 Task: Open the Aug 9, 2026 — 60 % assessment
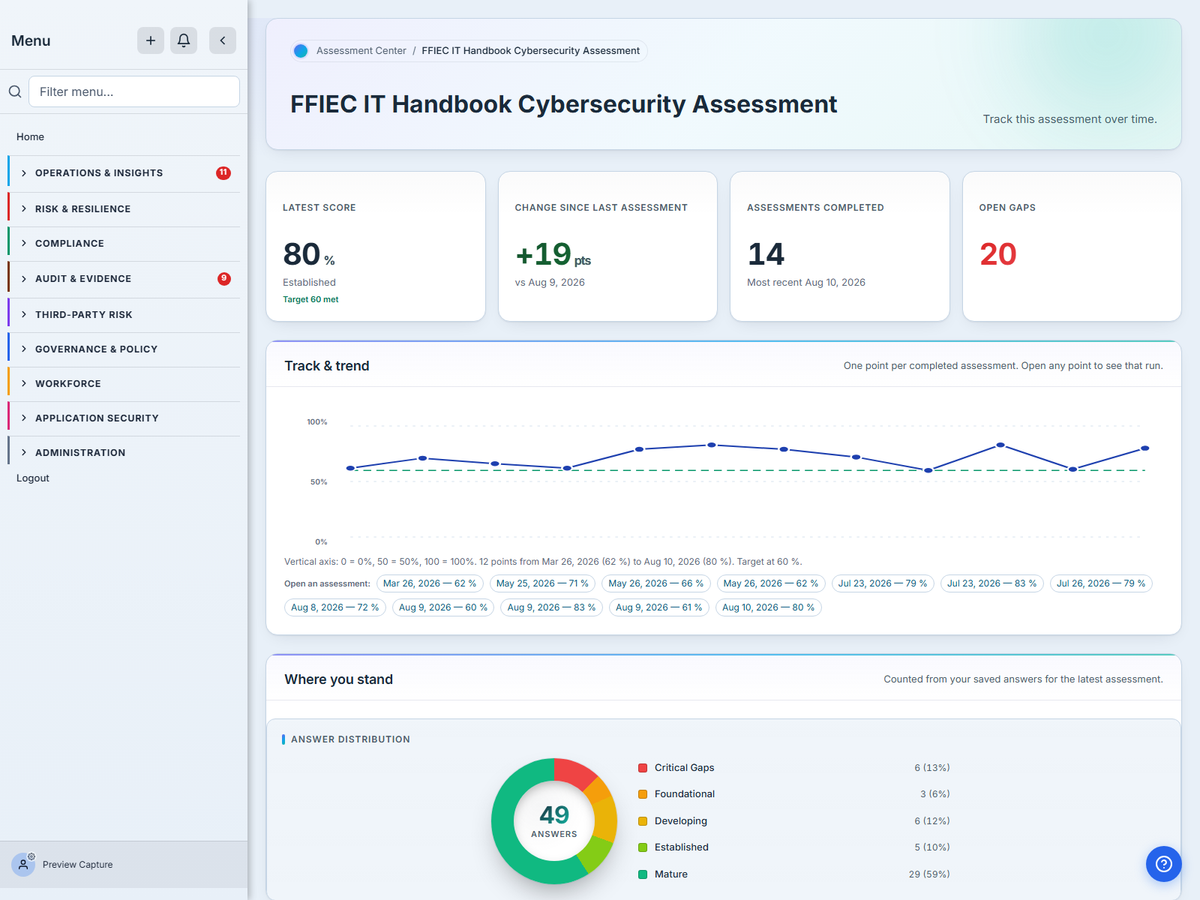click(x=443, y=607)
